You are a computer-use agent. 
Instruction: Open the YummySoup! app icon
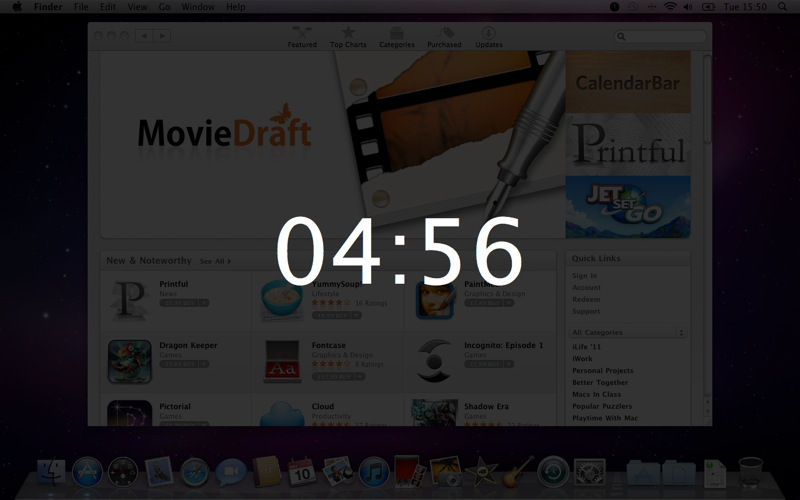click(282, 300)
